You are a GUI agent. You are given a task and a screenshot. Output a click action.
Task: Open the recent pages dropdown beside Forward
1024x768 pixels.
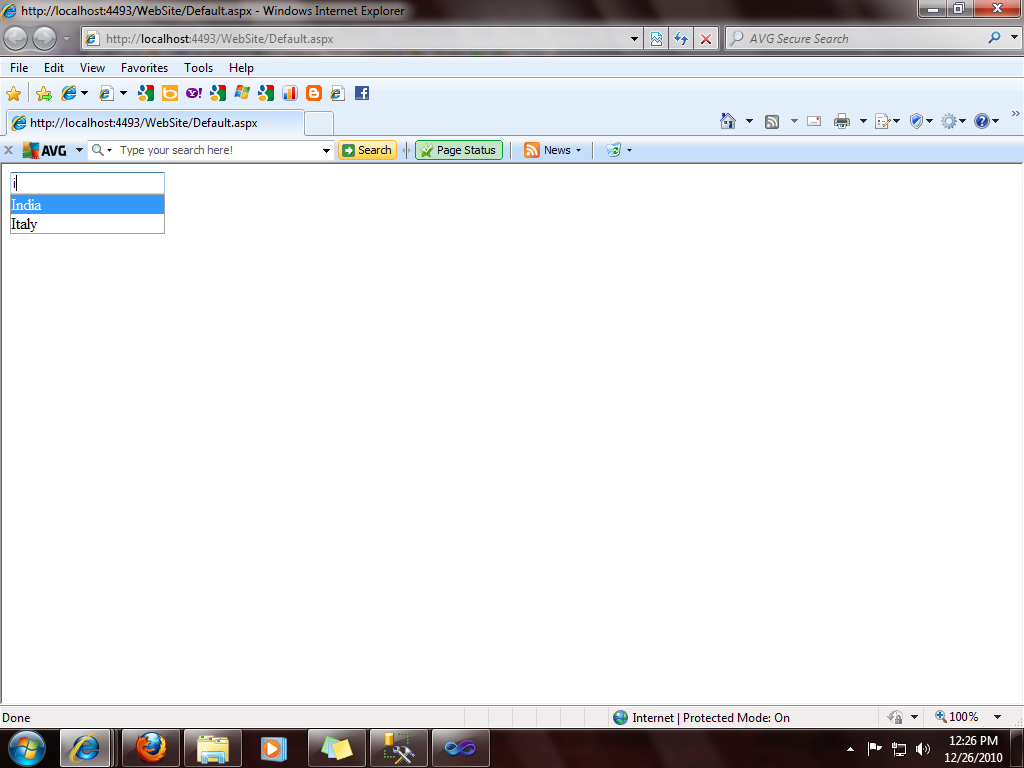(66, 39)
